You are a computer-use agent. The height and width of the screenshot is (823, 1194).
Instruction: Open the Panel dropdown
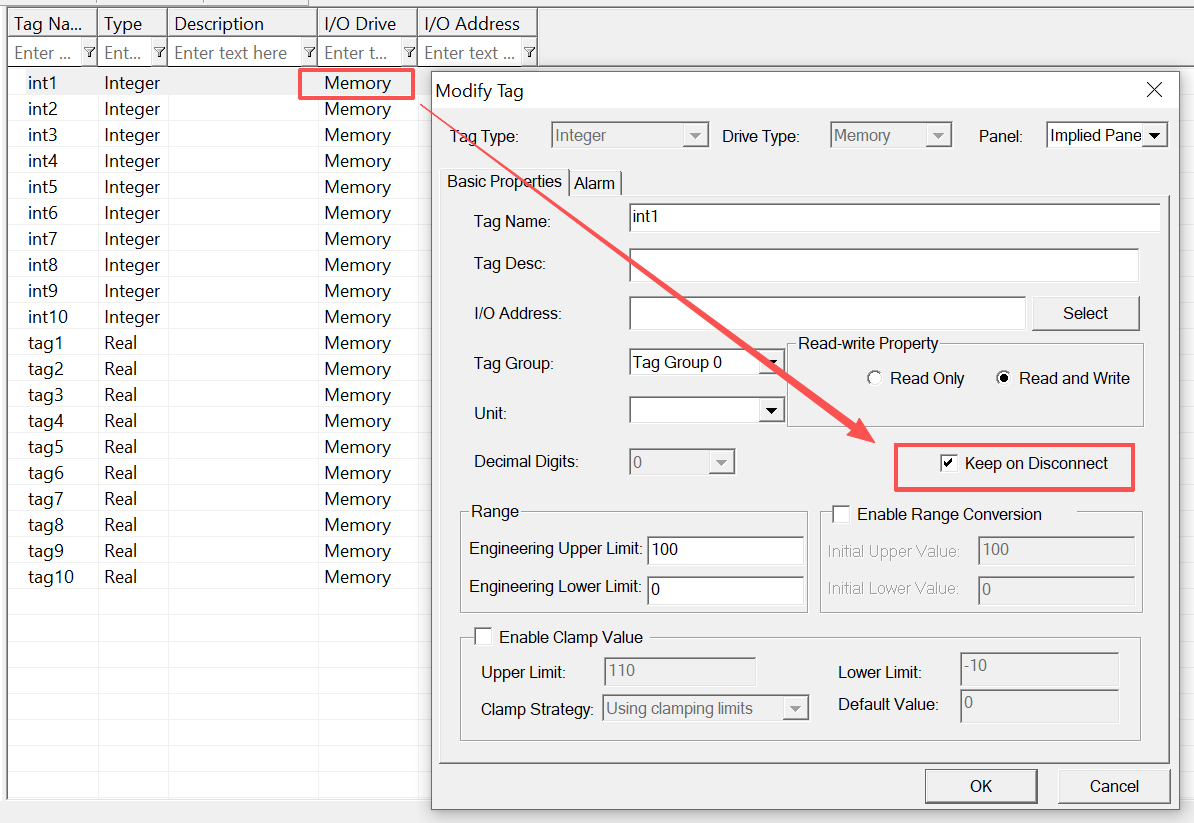point(1155,135)
